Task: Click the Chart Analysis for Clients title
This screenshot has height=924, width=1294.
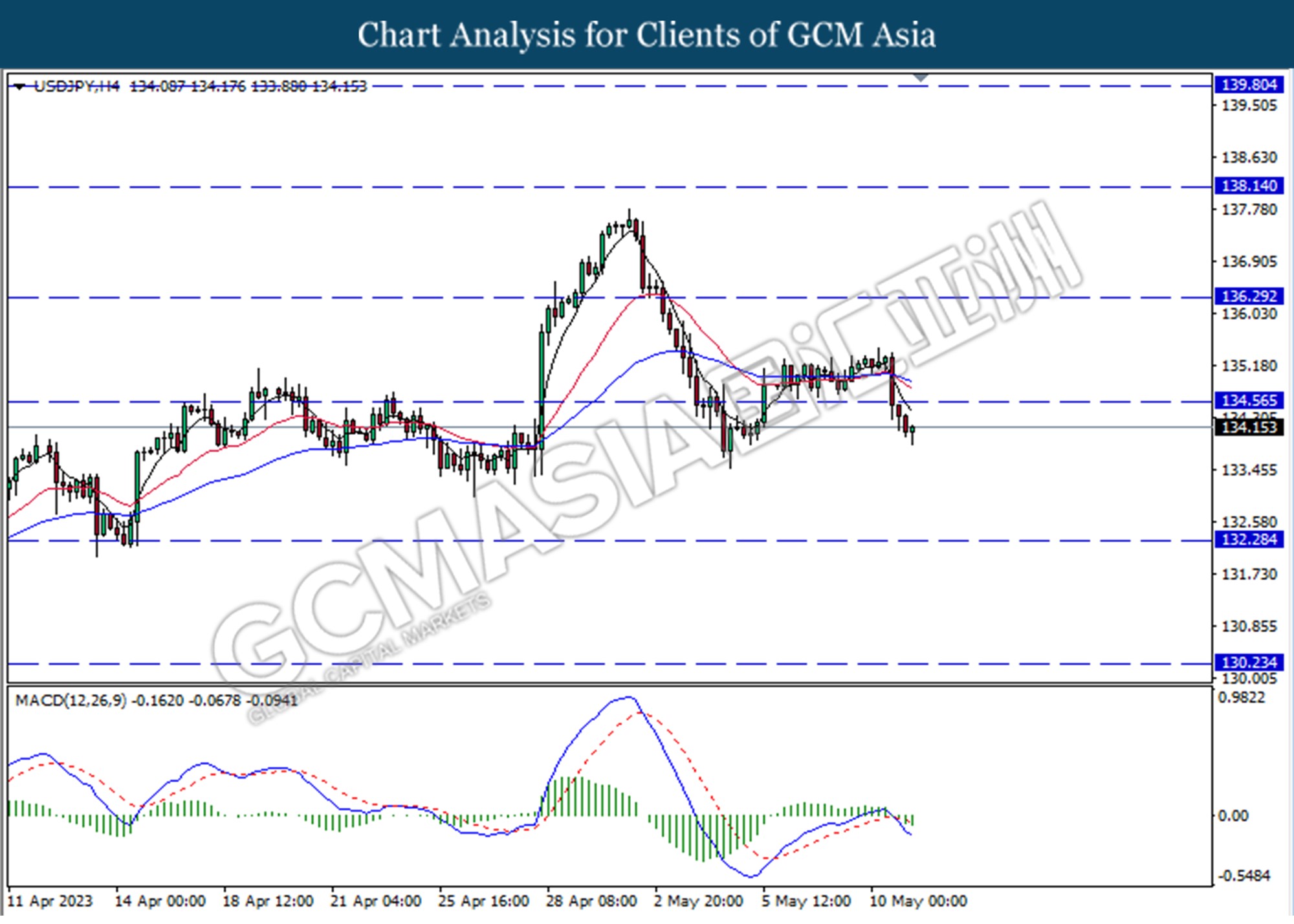Action: pyautogui.click(x=646, y=34)
